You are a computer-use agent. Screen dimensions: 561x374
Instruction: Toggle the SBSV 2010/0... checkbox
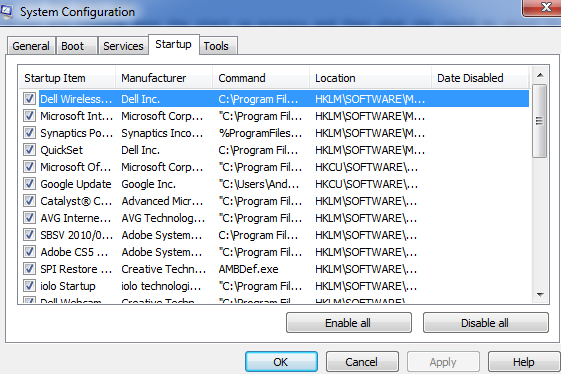tap(29, 235)
